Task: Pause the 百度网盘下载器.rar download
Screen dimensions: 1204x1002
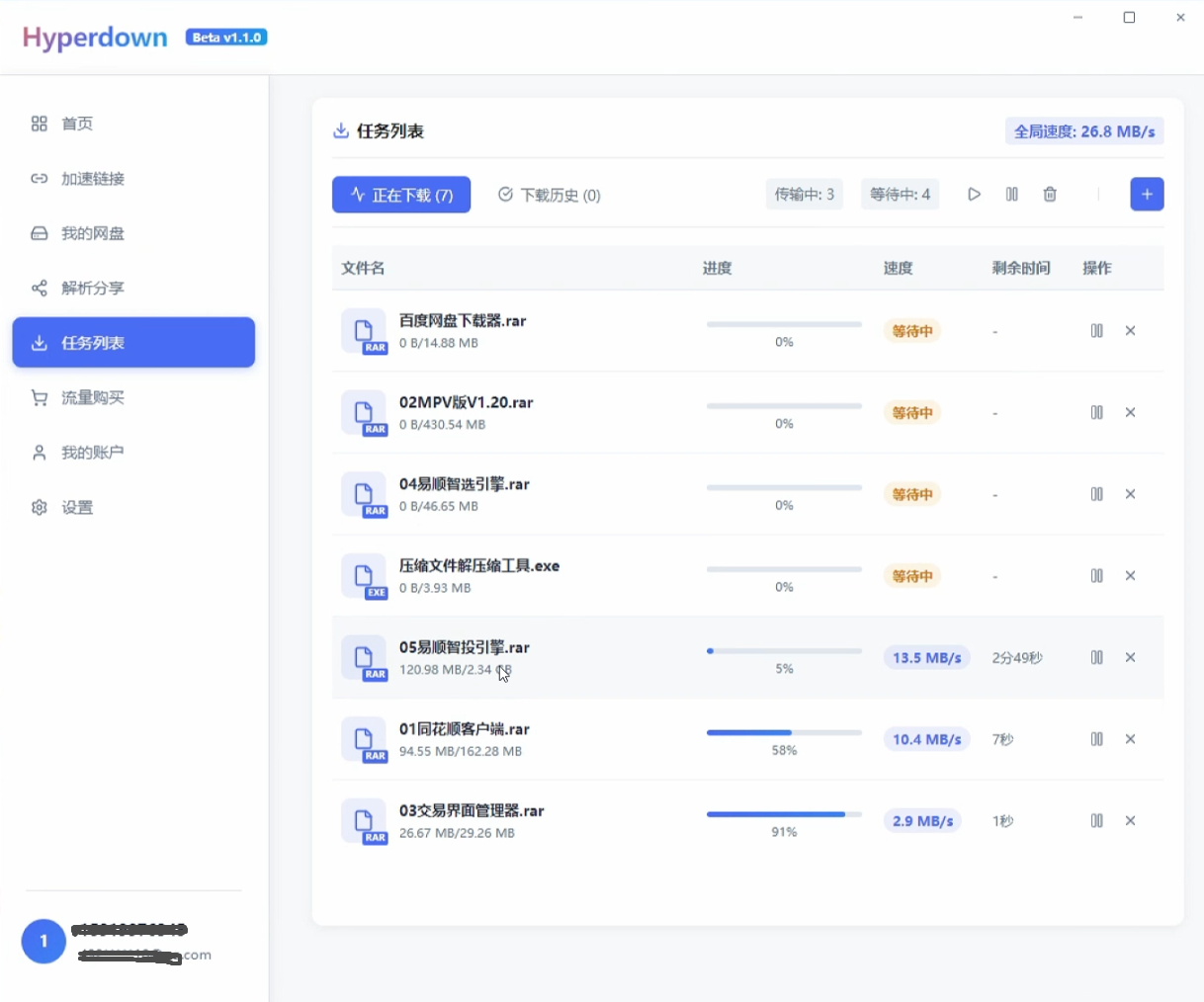Action: [1096, 330]
